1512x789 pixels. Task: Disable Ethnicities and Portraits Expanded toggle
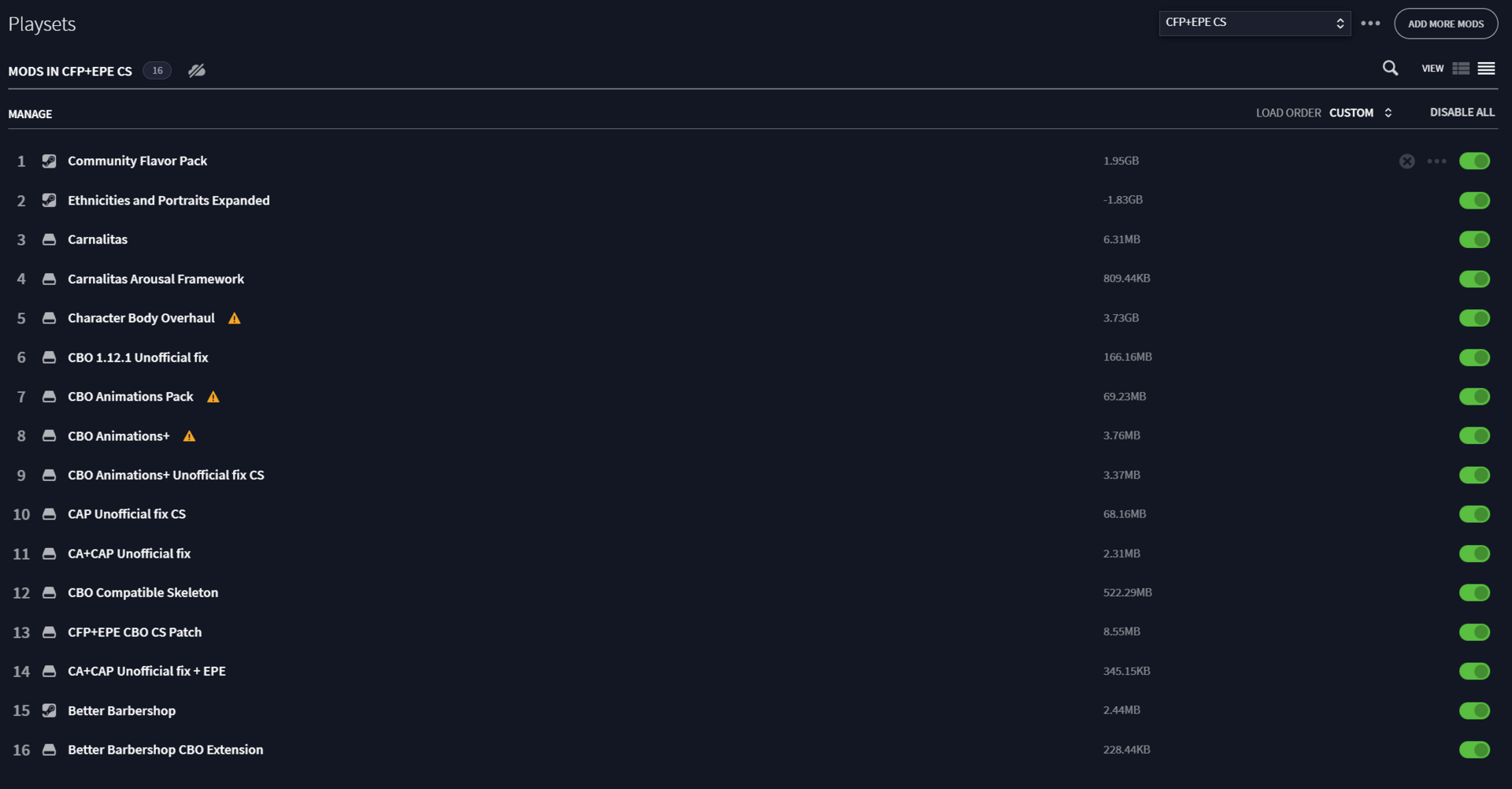coord(1474,201)
